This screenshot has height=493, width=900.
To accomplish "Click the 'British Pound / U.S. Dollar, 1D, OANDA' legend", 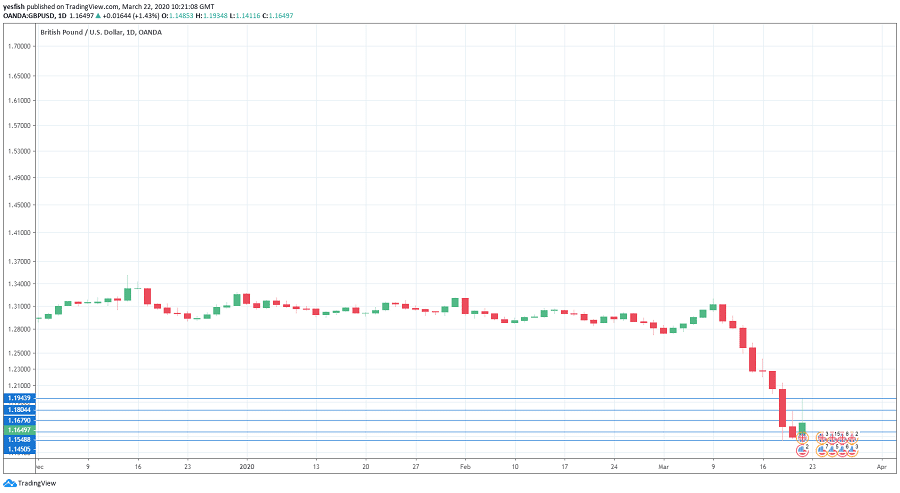I will (x=101, y=33).
